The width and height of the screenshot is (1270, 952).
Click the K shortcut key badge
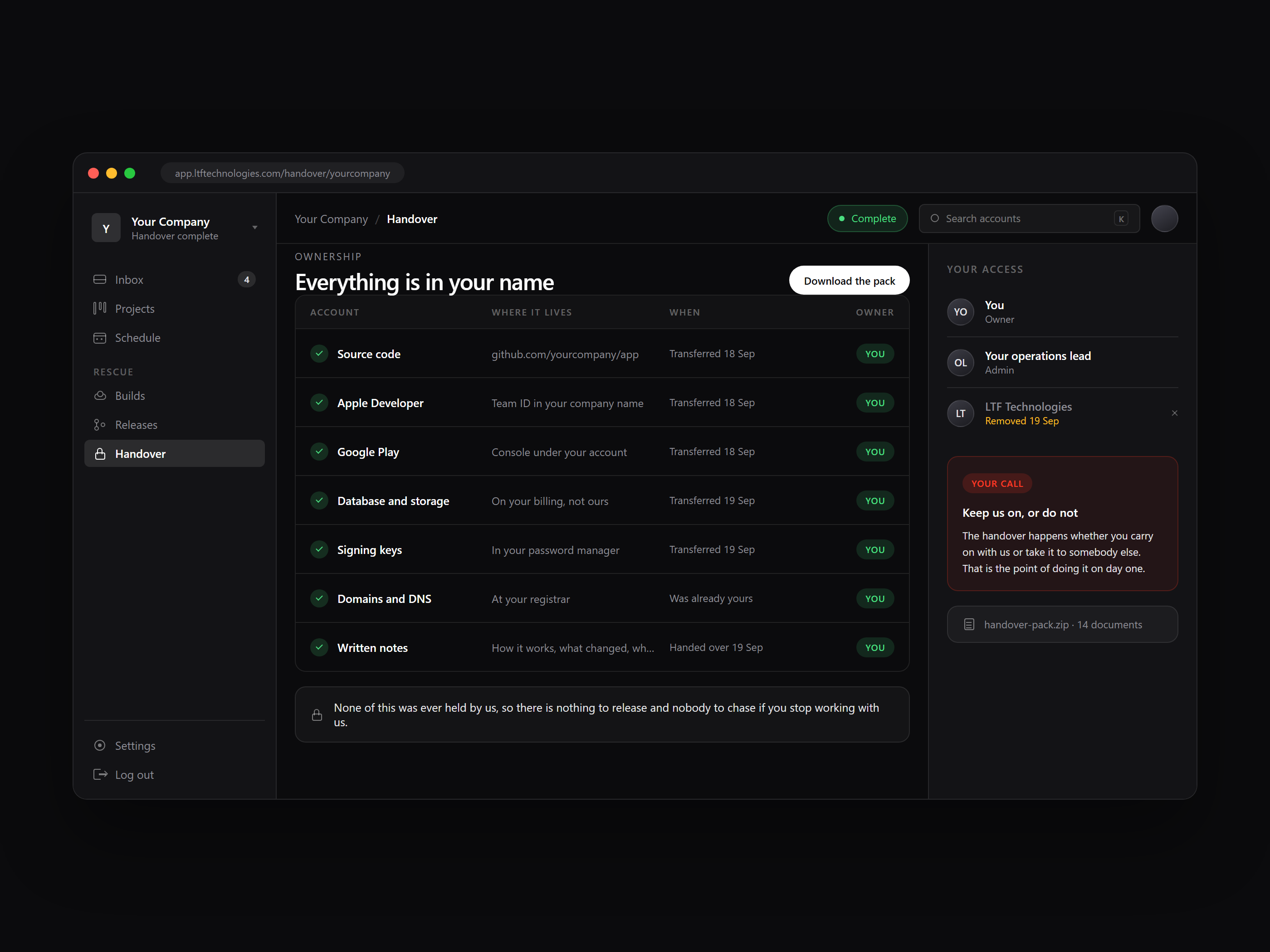tap(1121, 219)
